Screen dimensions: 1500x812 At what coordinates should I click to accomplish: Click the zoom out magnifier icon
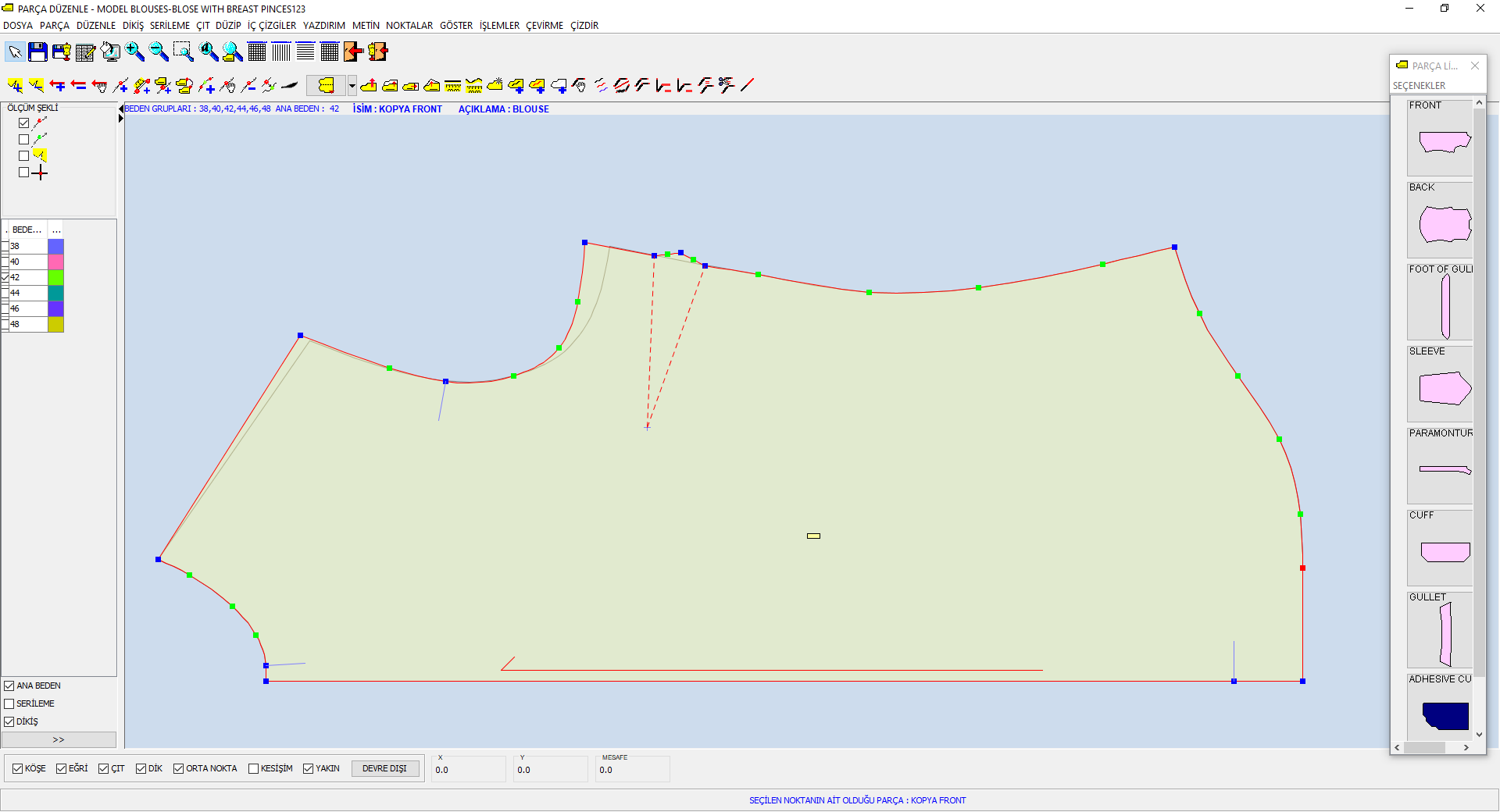point(159,52)
